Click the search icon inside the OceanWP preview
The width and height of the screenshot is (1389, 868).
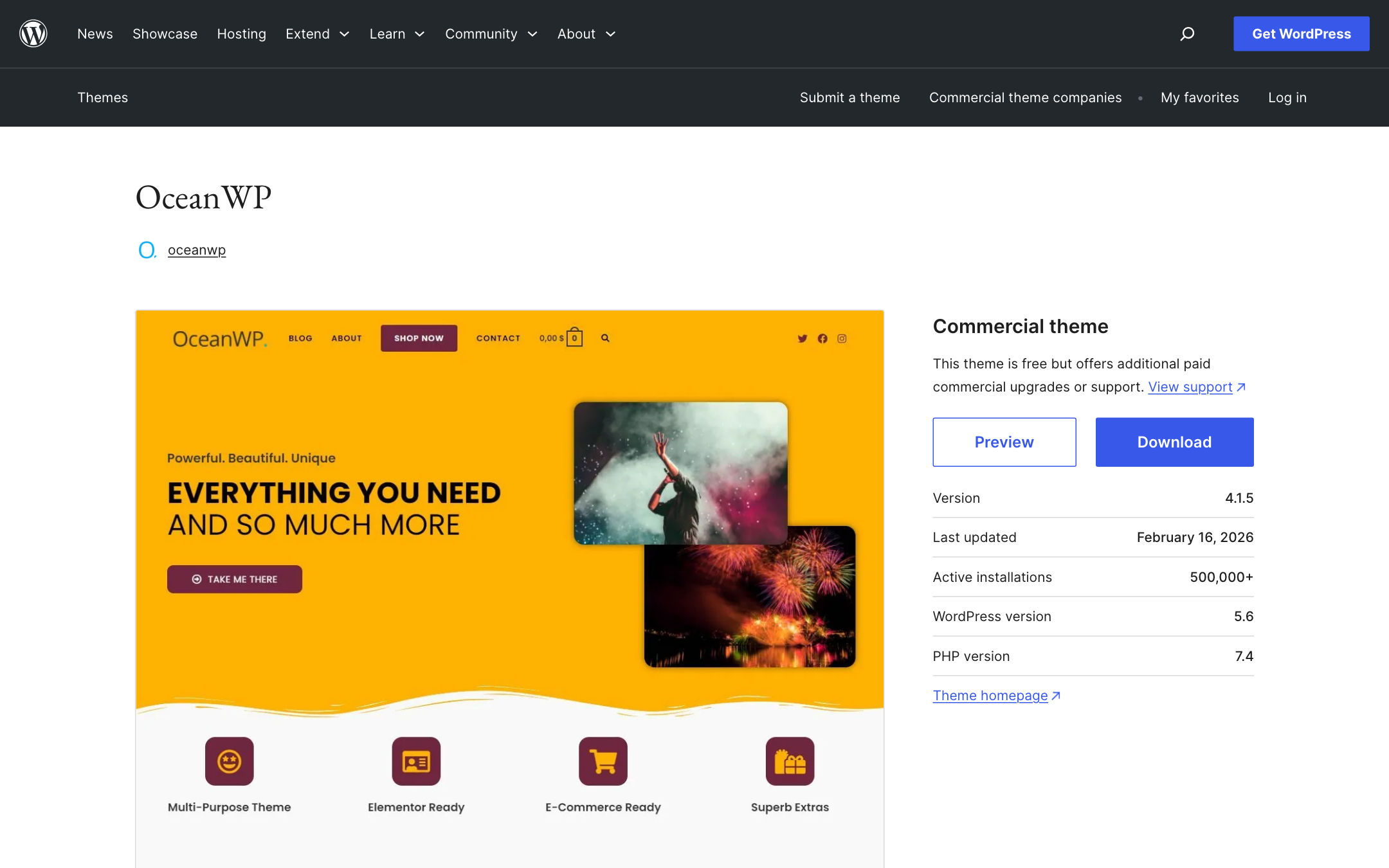(604, 337)
